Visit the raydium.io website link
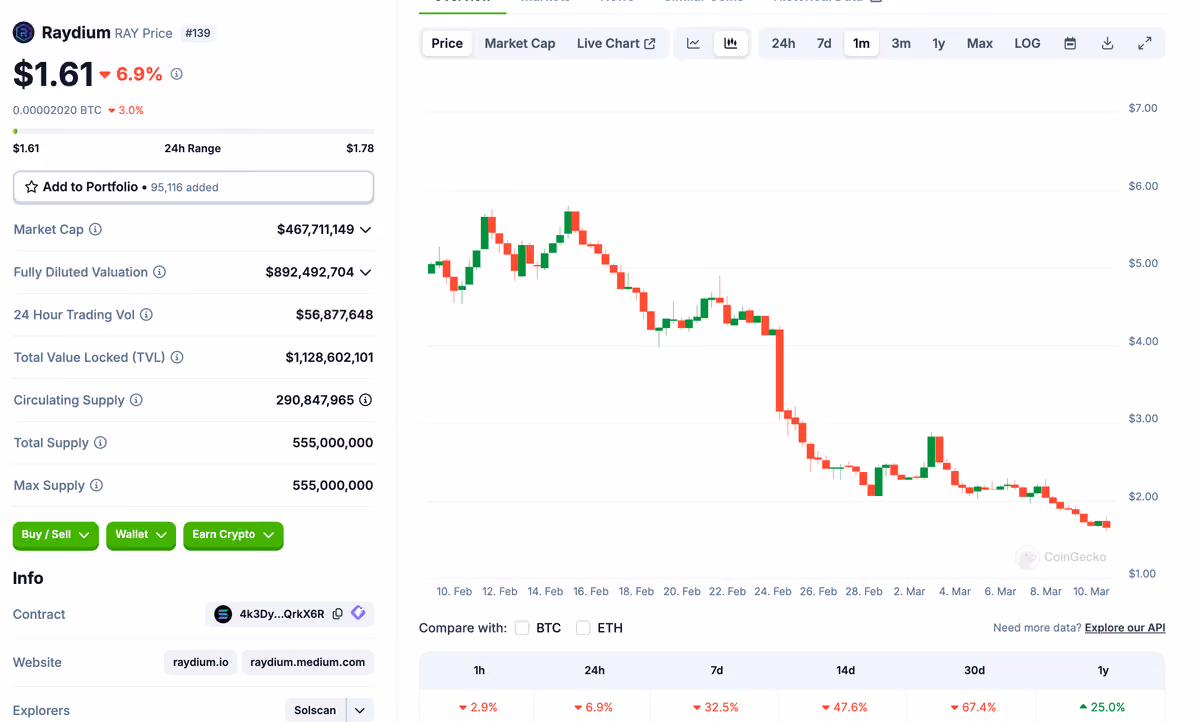Image resolution: width=1200 pixels, height=722 pixels. tap(201, 662)
